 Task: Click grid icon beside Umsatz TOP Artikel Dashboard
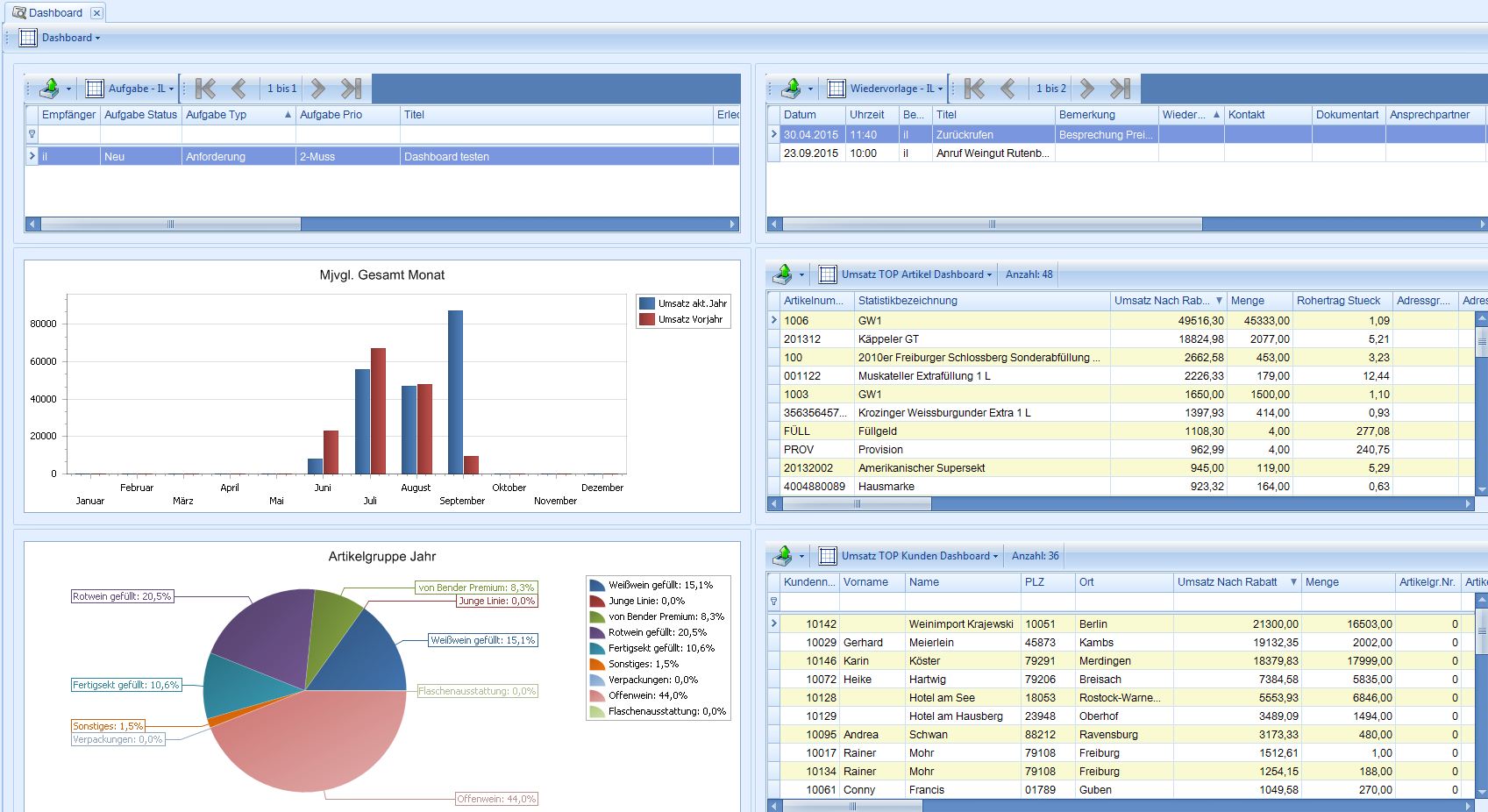pyautogui.click(x=828, y=274)
